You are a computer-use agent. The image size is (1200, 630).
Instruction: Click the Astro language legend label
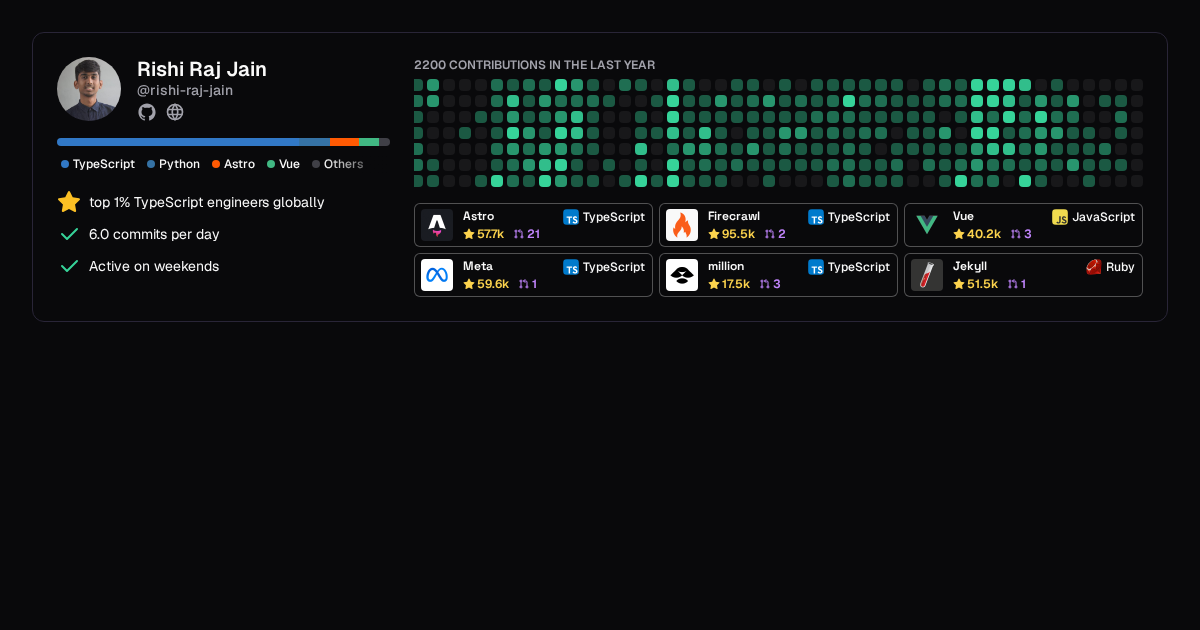239,164
